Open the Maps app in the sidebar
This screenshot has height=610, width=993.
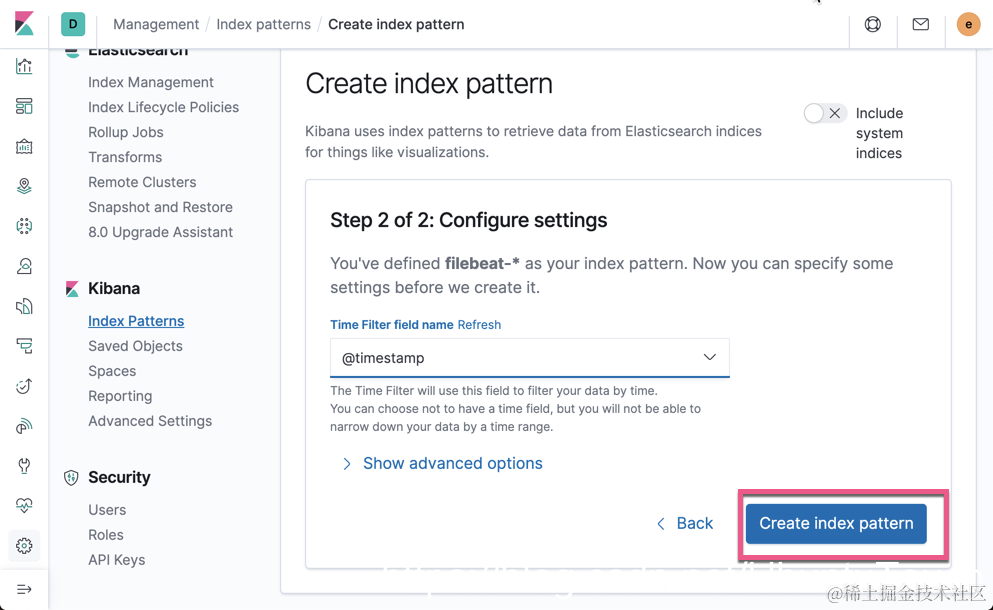[24, 186]
